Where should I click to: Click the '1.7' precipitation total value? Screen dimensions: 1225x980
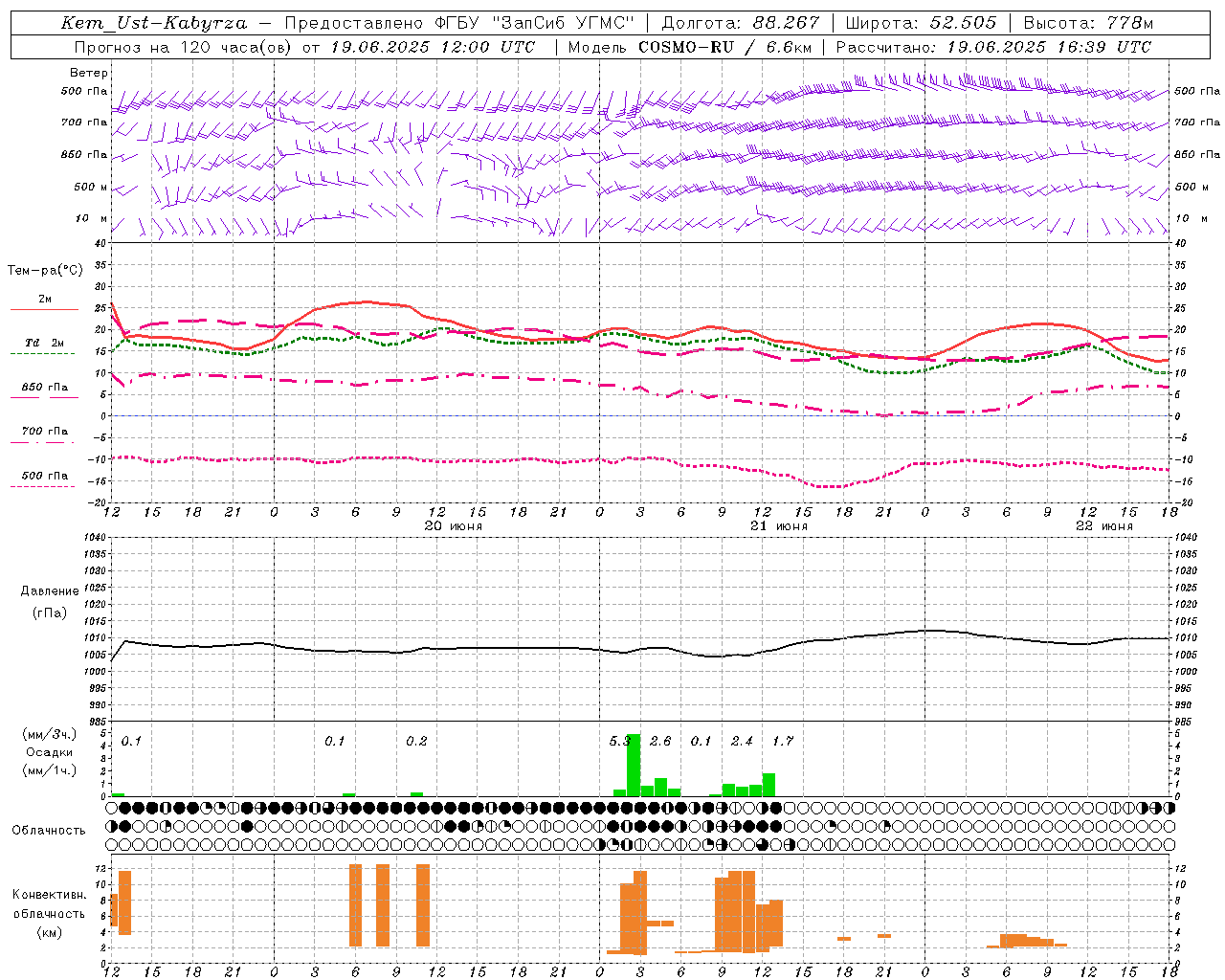(783, 742)
